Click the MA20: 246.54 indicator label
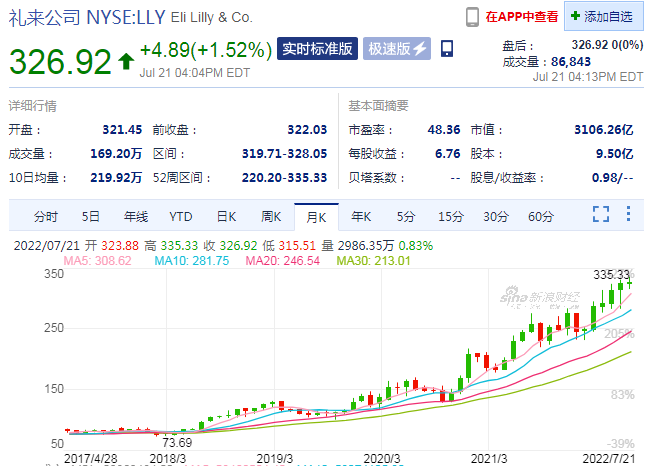This screenshot has height=466, width=655. (x=282, y=261)
